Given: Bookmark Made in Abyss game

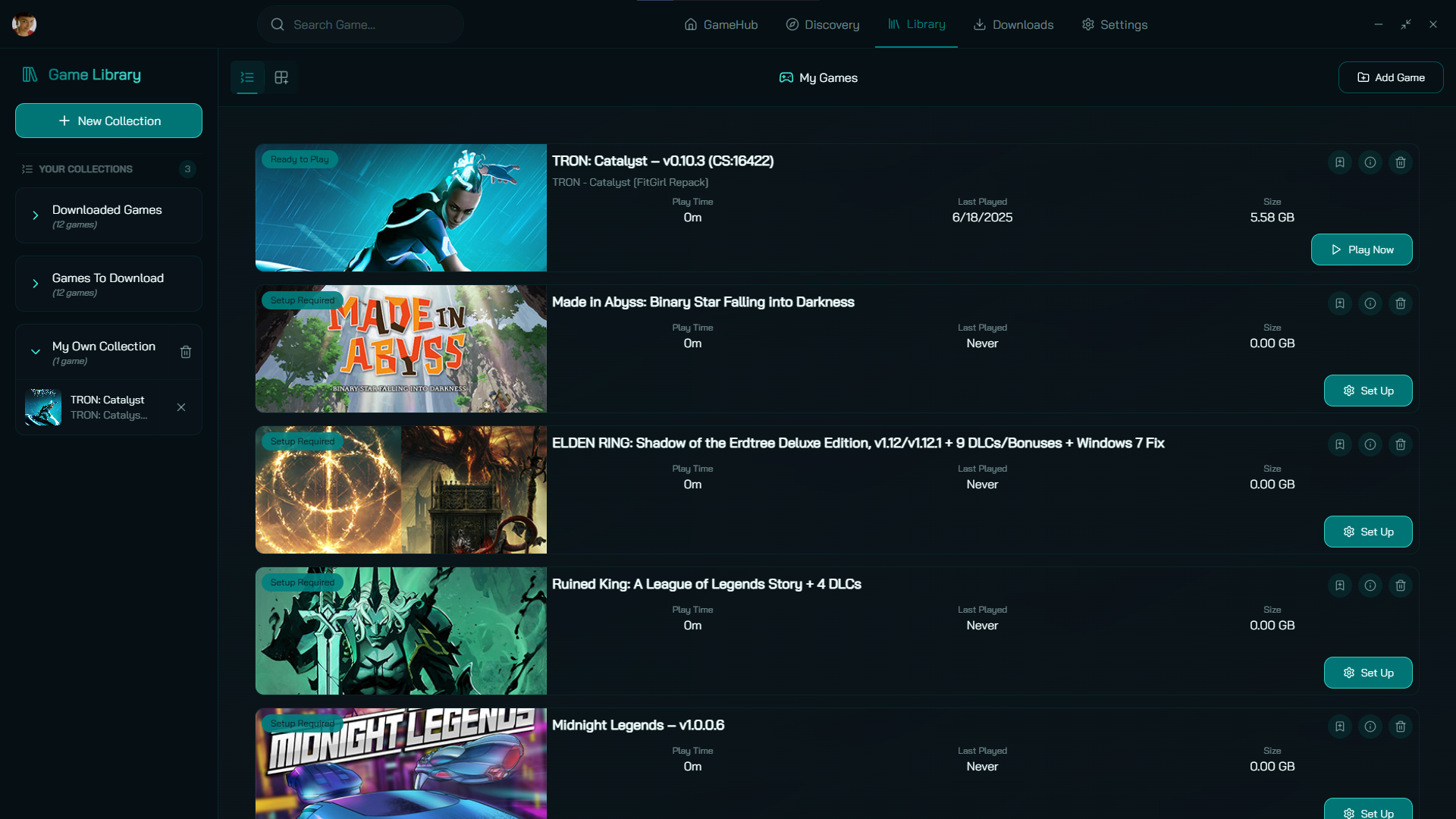Looking at the screenshot, I should (1340, 303).
